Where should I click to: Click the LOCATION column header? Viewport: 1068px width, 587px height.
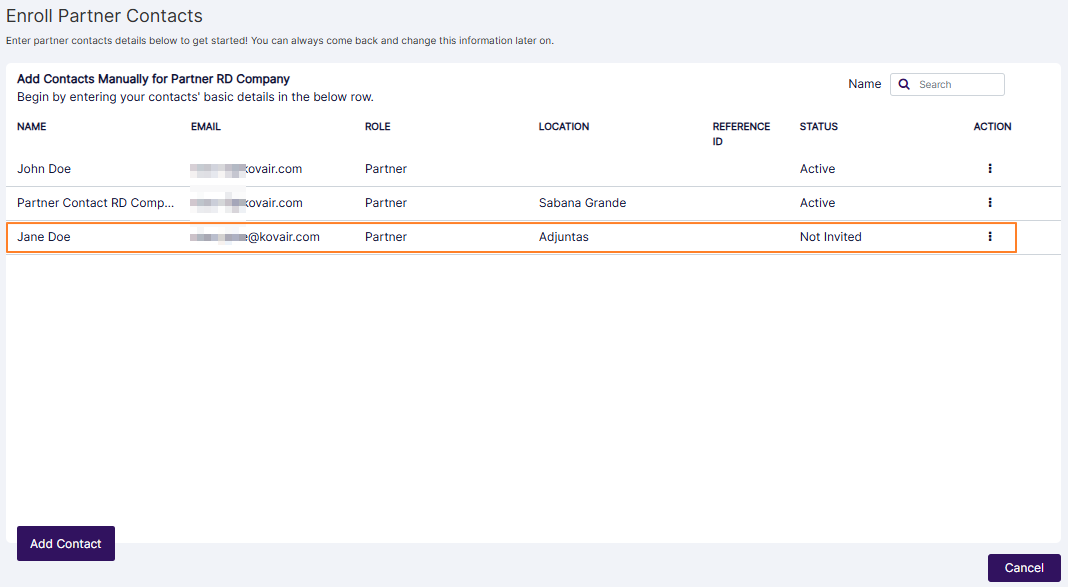tap(563, 126)
